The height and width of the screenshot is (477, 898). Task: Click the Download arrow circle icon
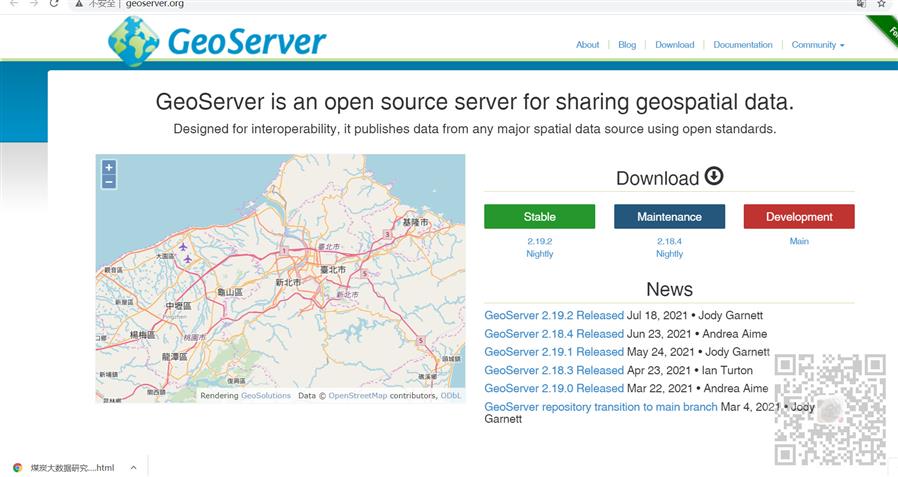pyautogui.click(x=714, y=176)
